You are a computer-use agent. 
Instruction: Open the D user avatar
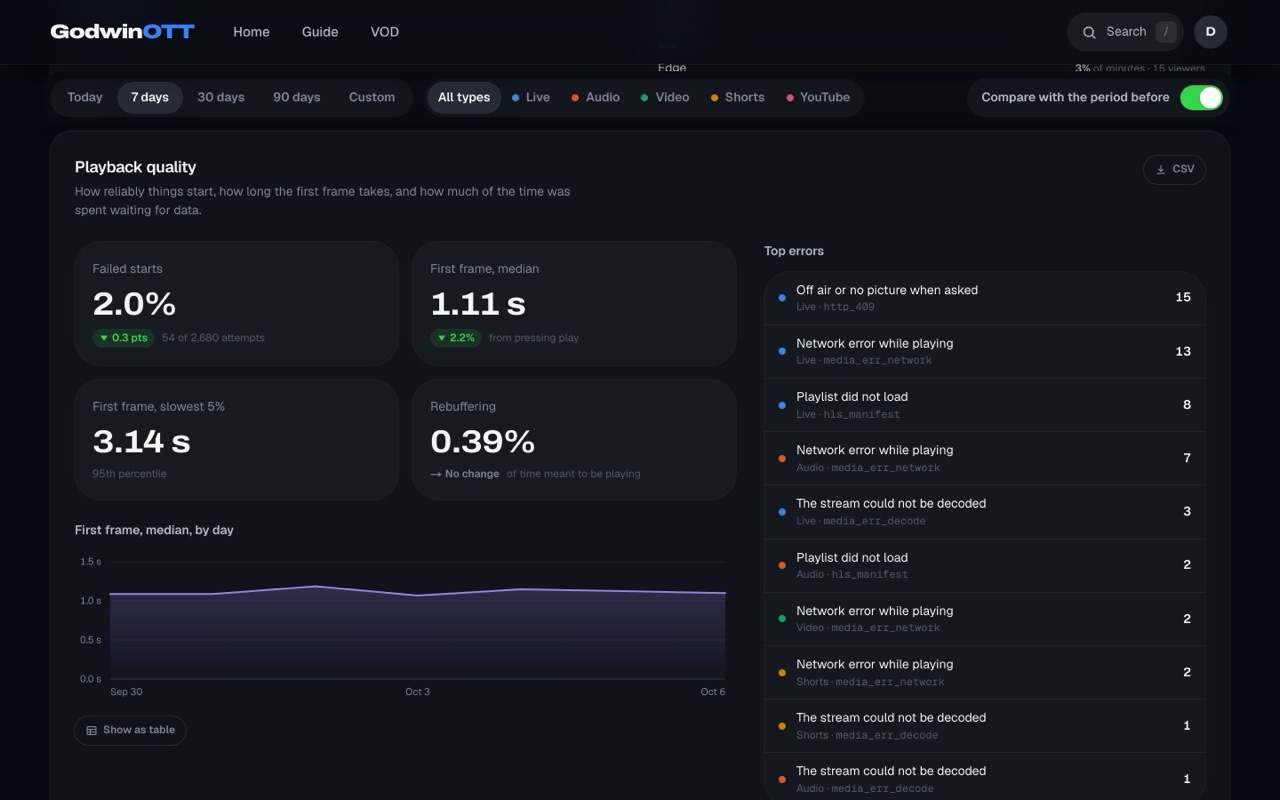(x=1210, y=32)
